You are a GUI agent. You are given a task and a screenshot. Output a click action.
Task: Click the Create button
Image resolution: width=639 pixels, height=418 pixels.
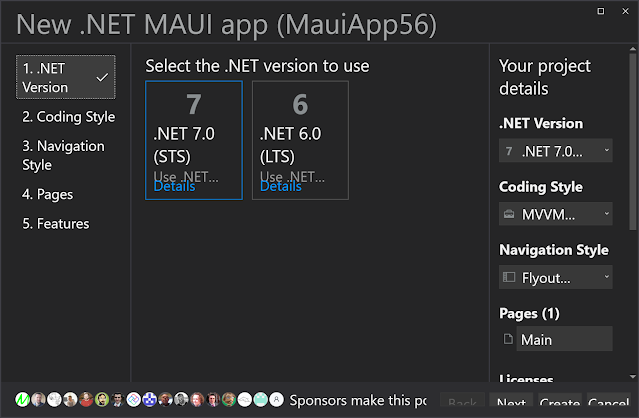(x=560, y=400)
